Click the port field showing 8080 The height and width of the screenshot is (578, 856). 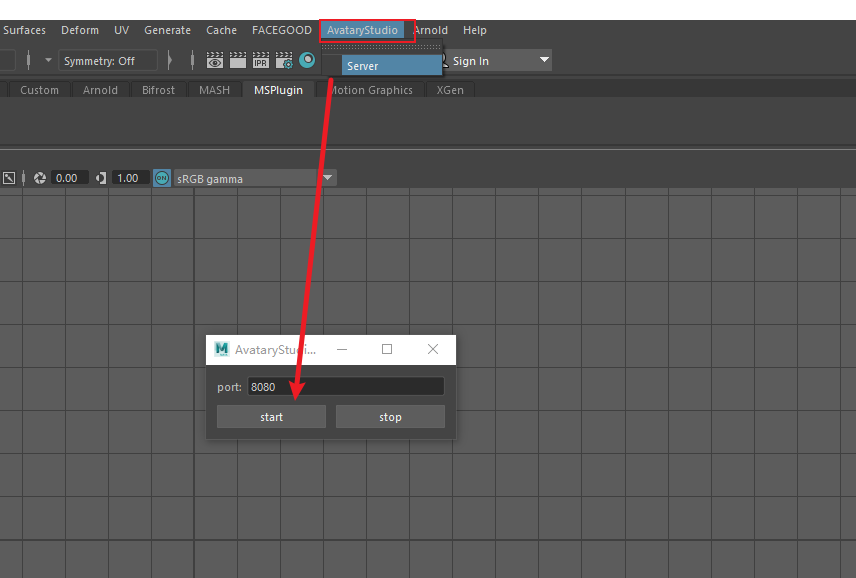tap(346, 387)
